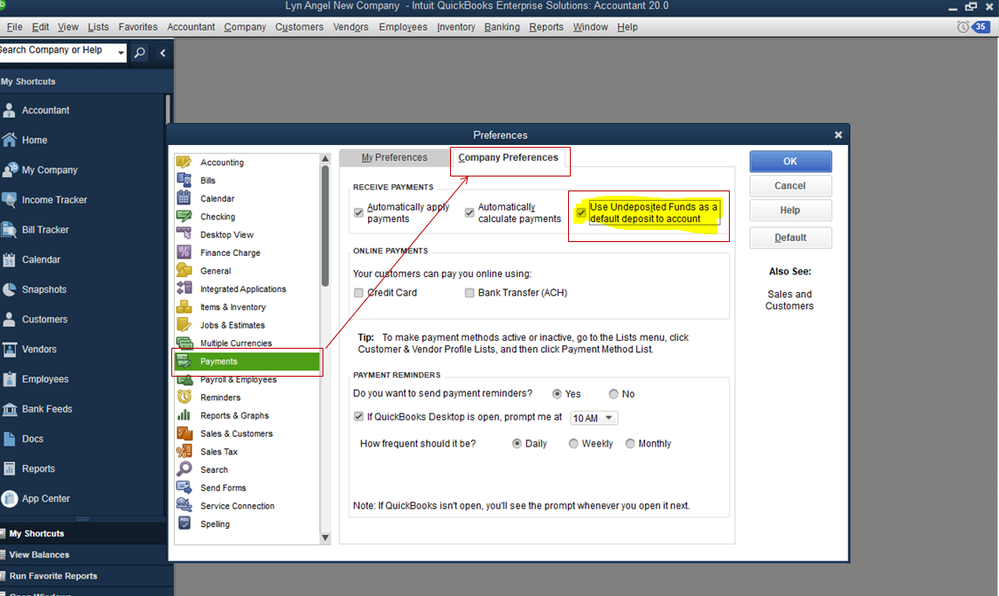This screenshot has height=596, width=999.
Task: Click the reminders clock icon in menu bar
Action: 963,27
